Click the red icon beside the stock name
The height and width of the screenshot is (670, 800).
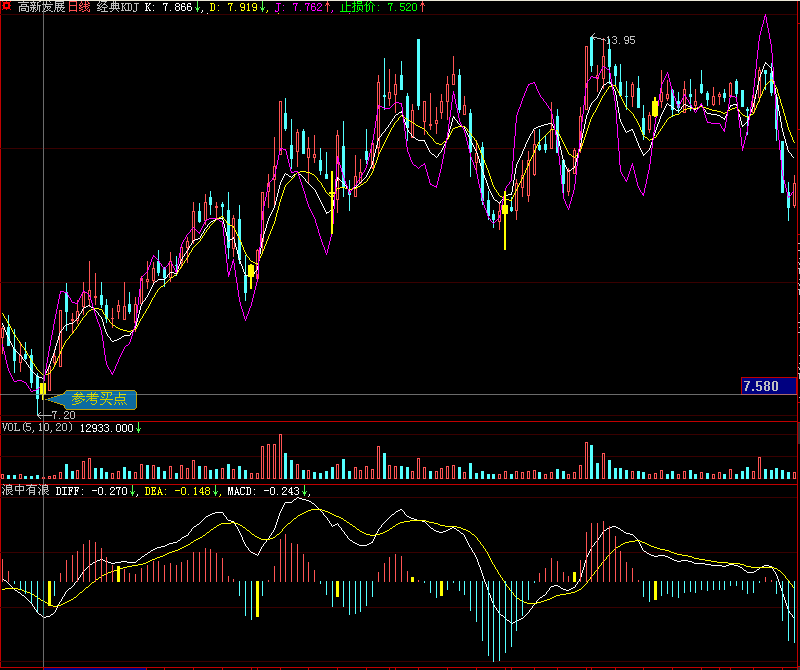7,7
